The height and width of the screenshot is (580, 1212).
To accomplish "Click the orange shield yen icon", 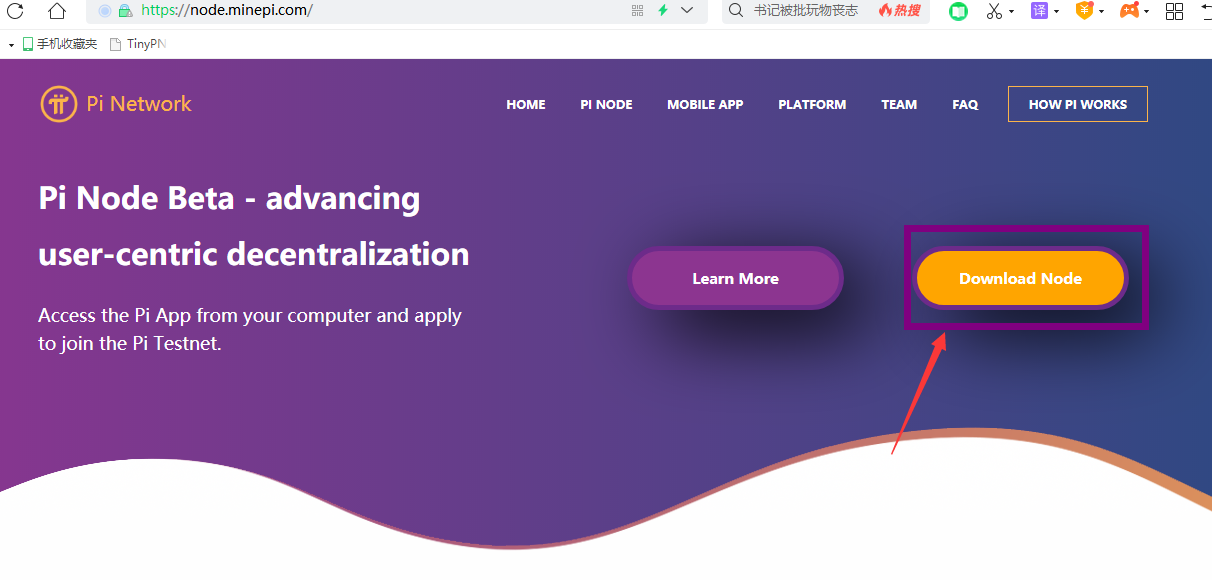I will tap(1084, 10).
